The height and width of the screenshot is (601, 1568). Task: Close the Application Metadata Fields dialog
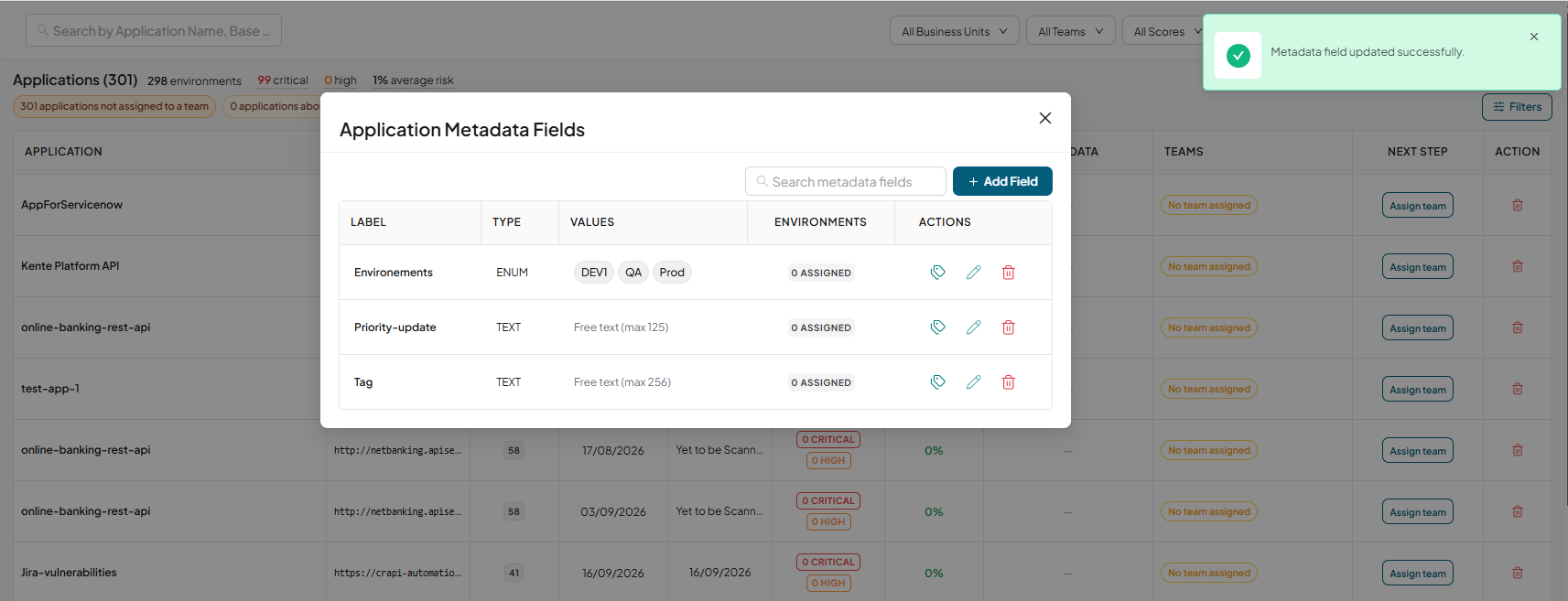click(1044, 118)
